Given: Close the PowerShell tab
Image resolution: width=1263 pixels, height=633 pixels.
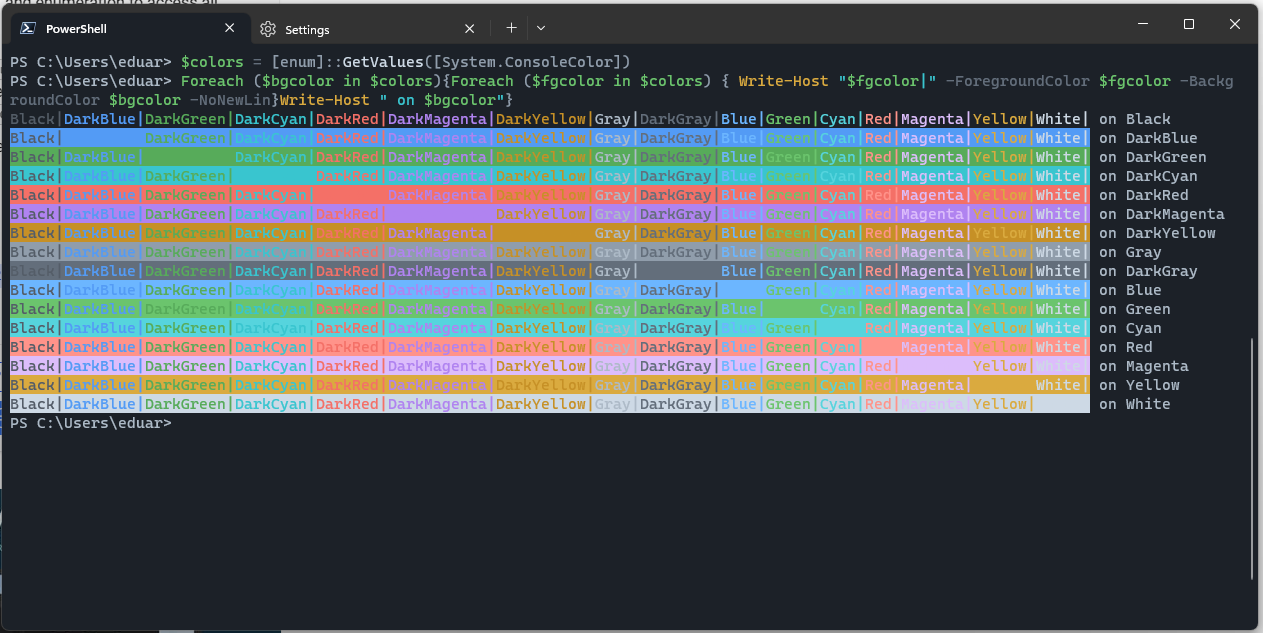Looking at the screenshot, I should tap(230, 29).
